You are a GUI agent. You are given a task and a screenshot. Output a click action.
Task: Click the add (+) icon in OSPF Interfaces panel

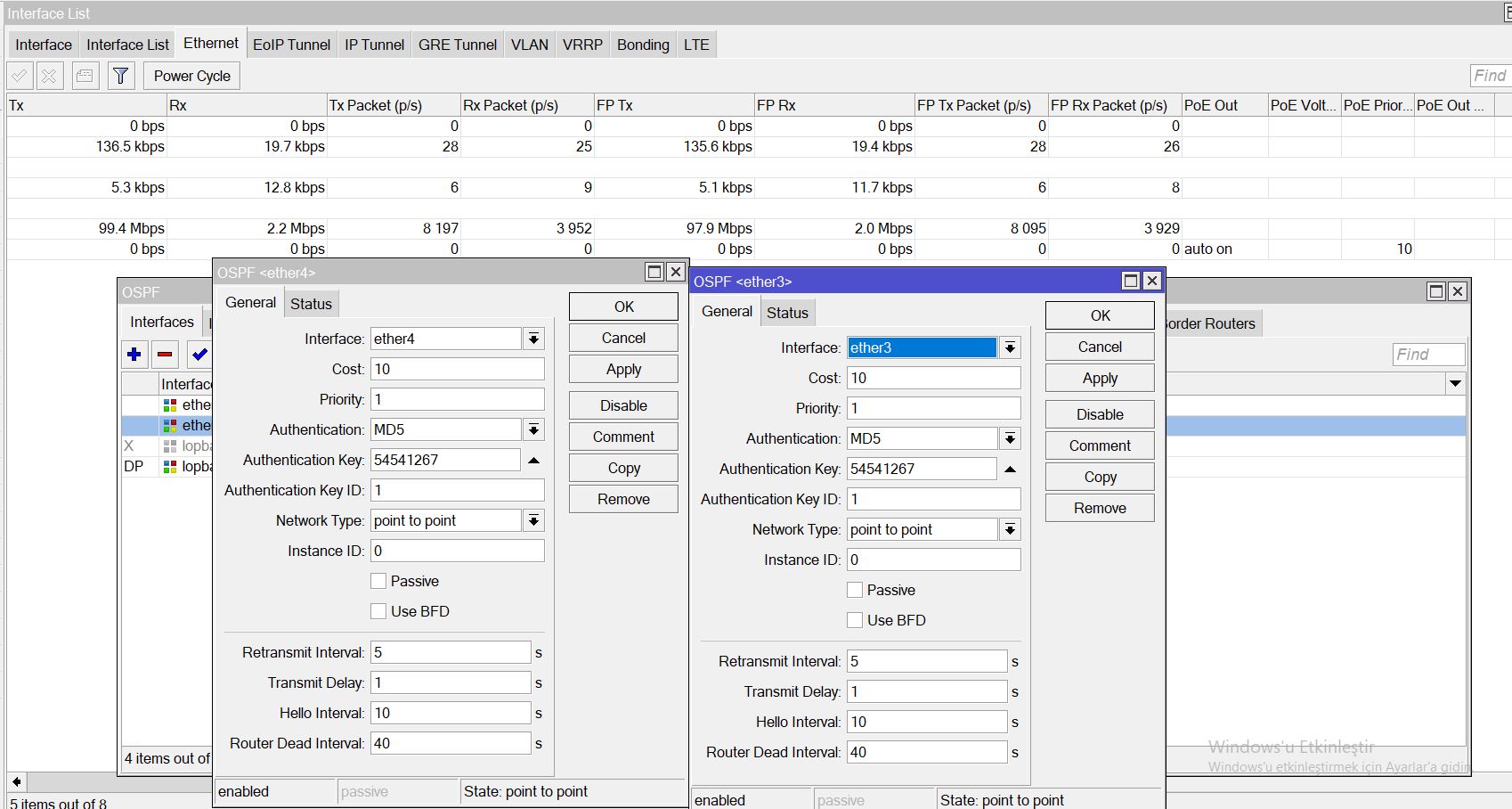(x=134, y=355)
